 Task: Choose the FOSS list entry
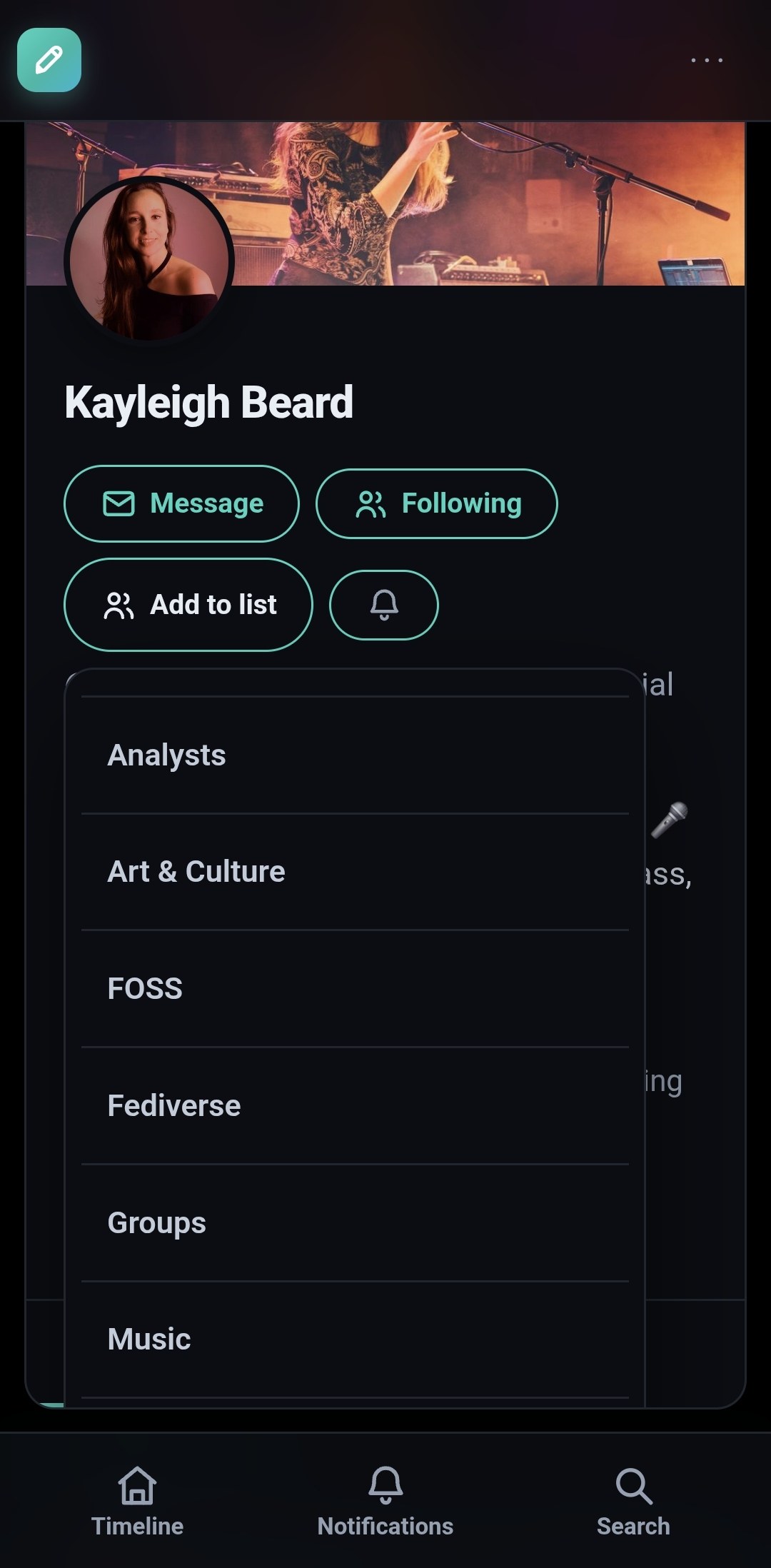pos(355,989)
